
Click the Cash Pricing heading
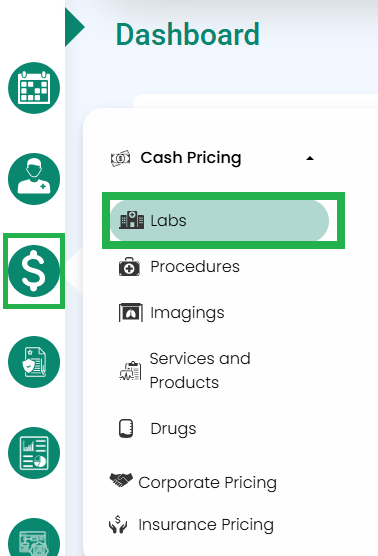coord(191,158)
